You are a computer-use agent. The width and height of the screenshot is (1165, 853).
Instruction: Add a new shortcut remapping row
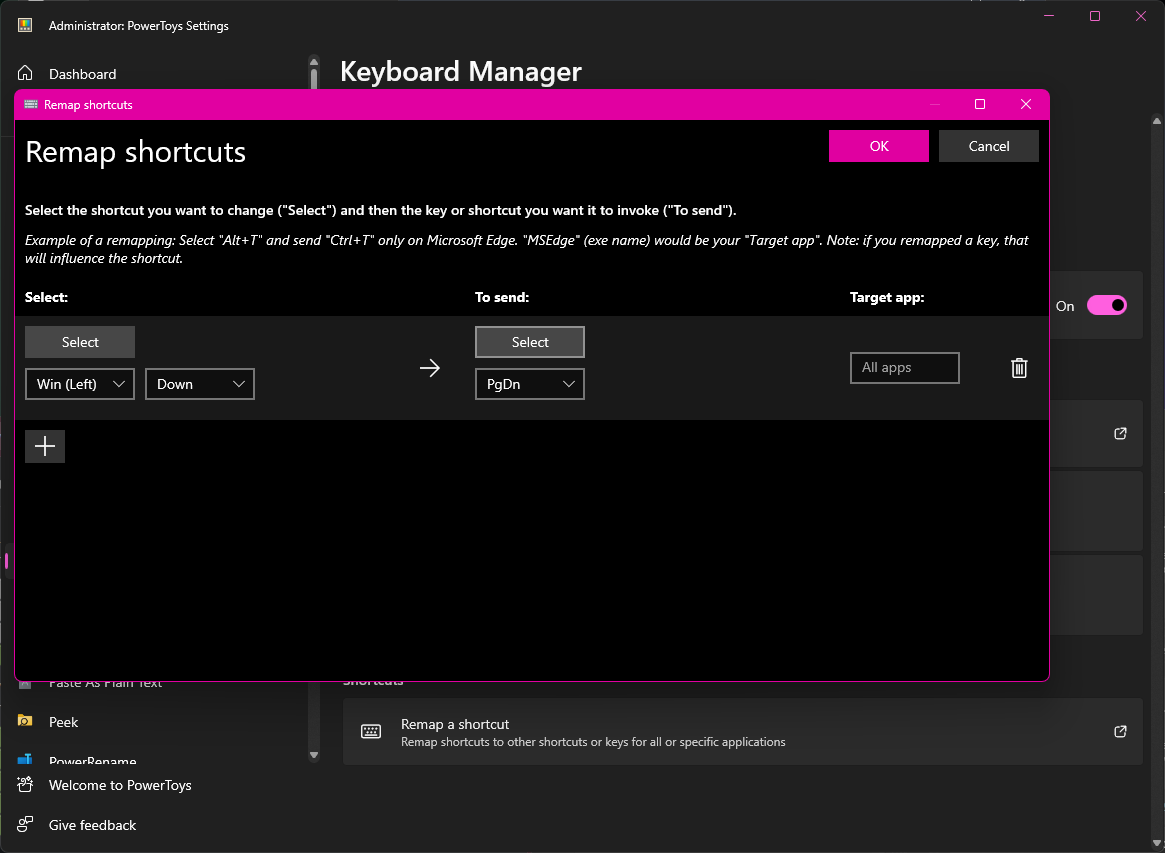coord(44,446)
